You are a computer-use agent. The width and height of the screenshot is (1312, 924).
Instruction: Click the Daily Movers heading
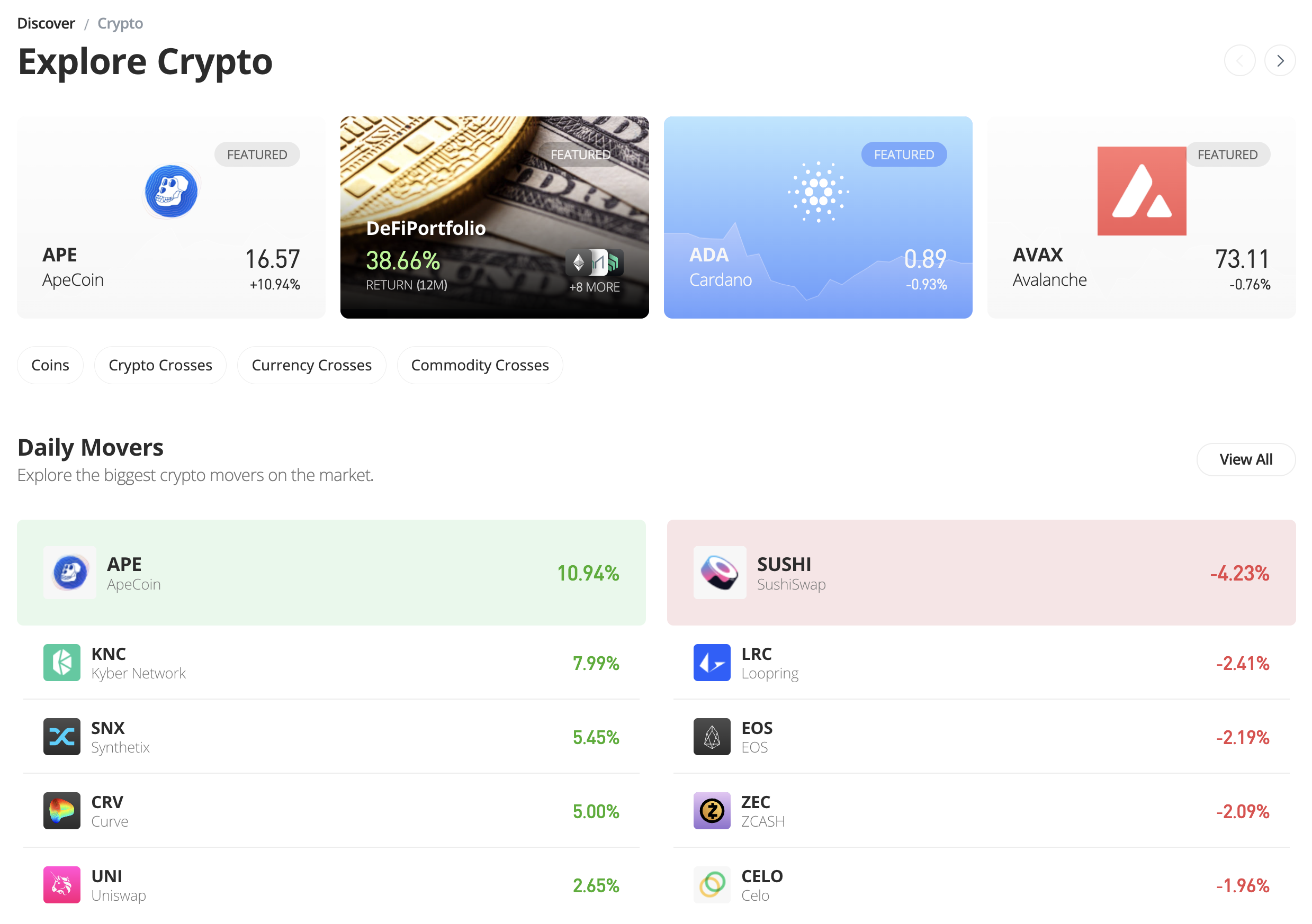(x=91, y=448)
